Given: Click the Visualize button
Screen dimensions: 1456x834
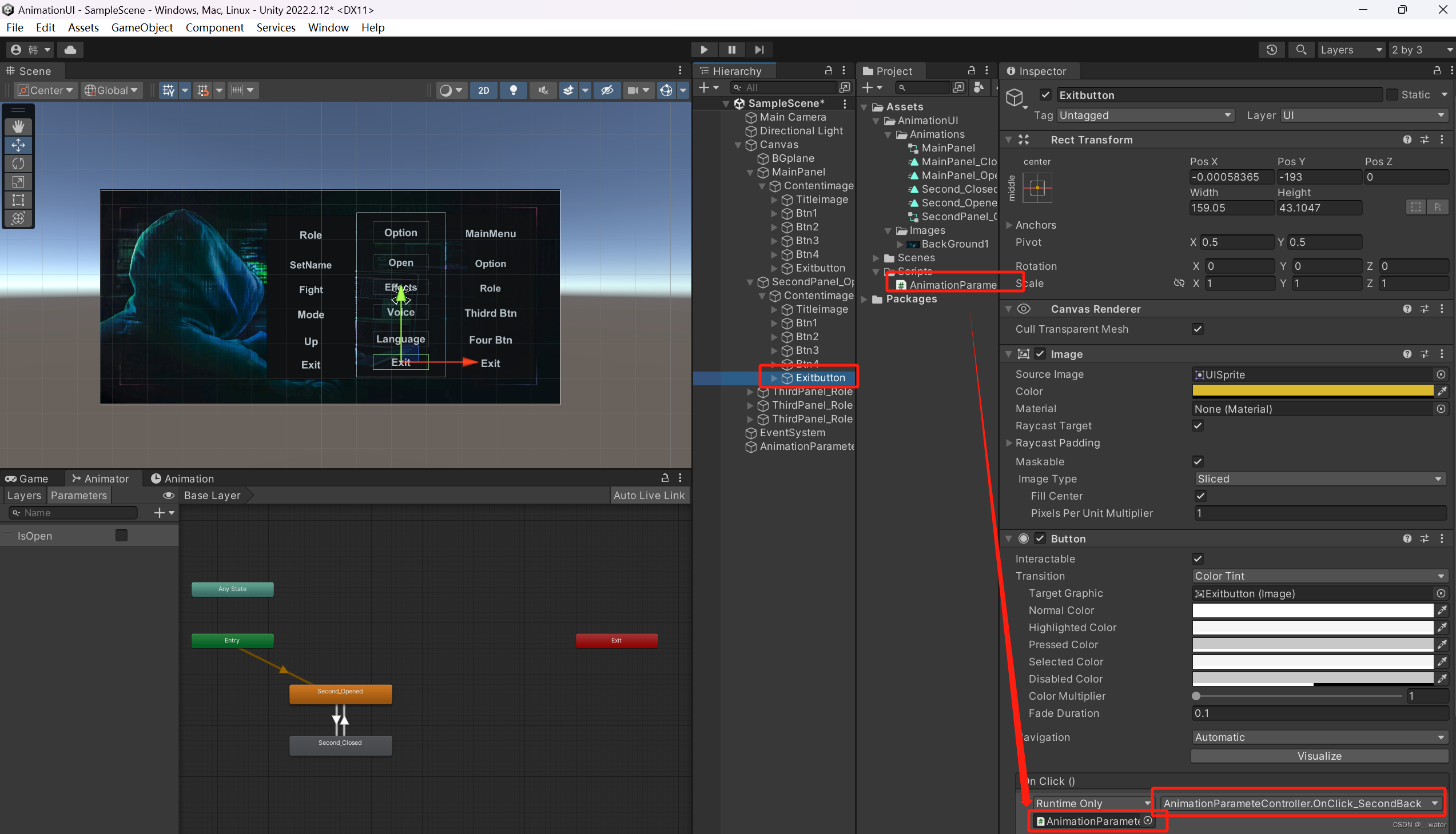Looking at the screenshot, I should click(x=1319, y=756).
